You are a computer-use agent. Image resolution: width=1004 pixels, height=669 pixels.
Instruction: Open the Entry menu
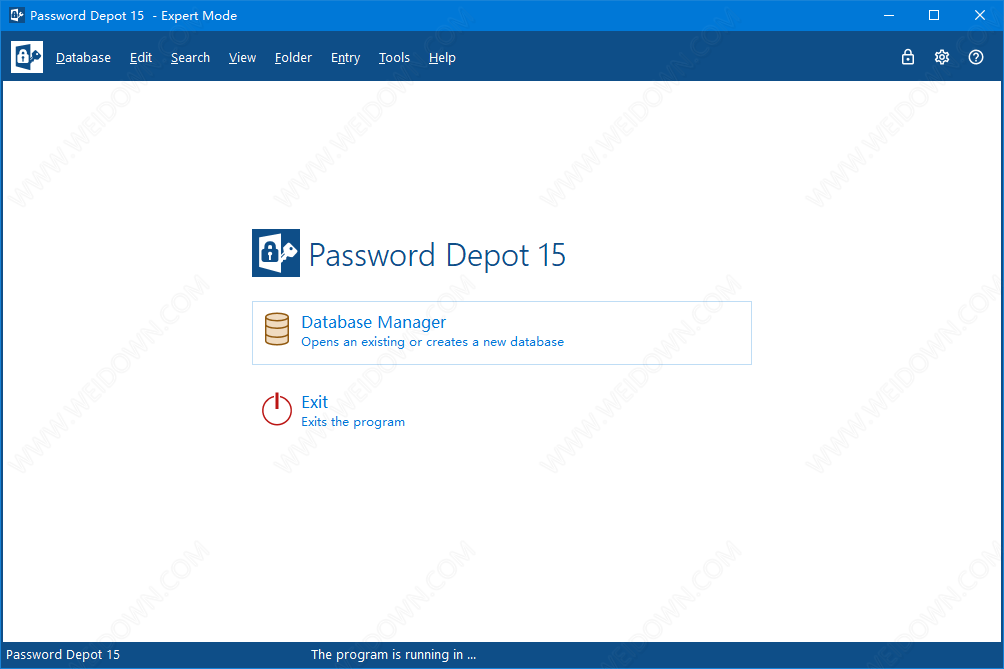pyautogui.click(x=345, y=58)
